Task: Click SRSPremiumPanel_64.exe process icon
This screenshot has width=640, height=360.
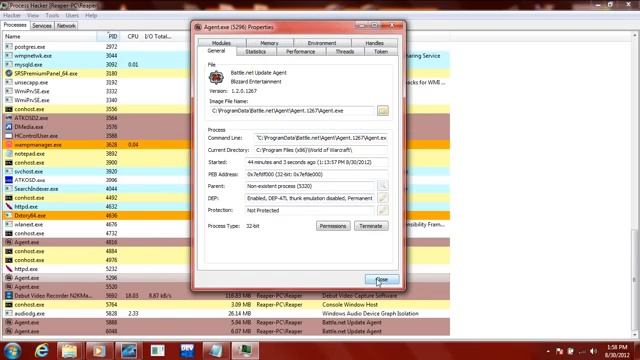Action: 9,73
